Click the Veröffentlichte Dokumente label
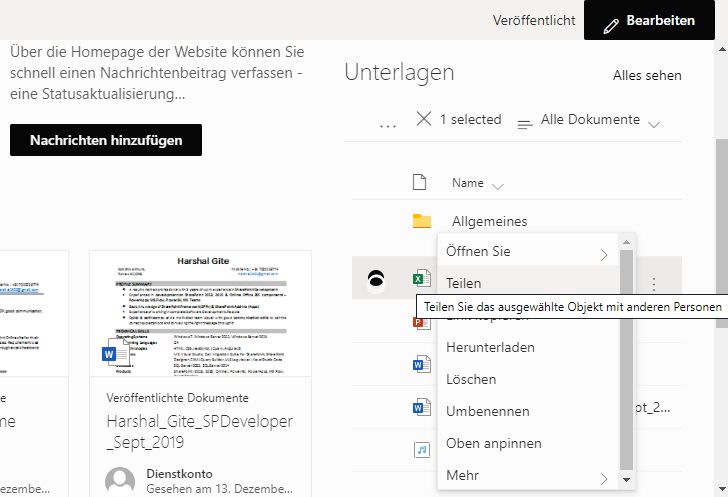This screenshot has height=497, width=728. pos(177,398)
